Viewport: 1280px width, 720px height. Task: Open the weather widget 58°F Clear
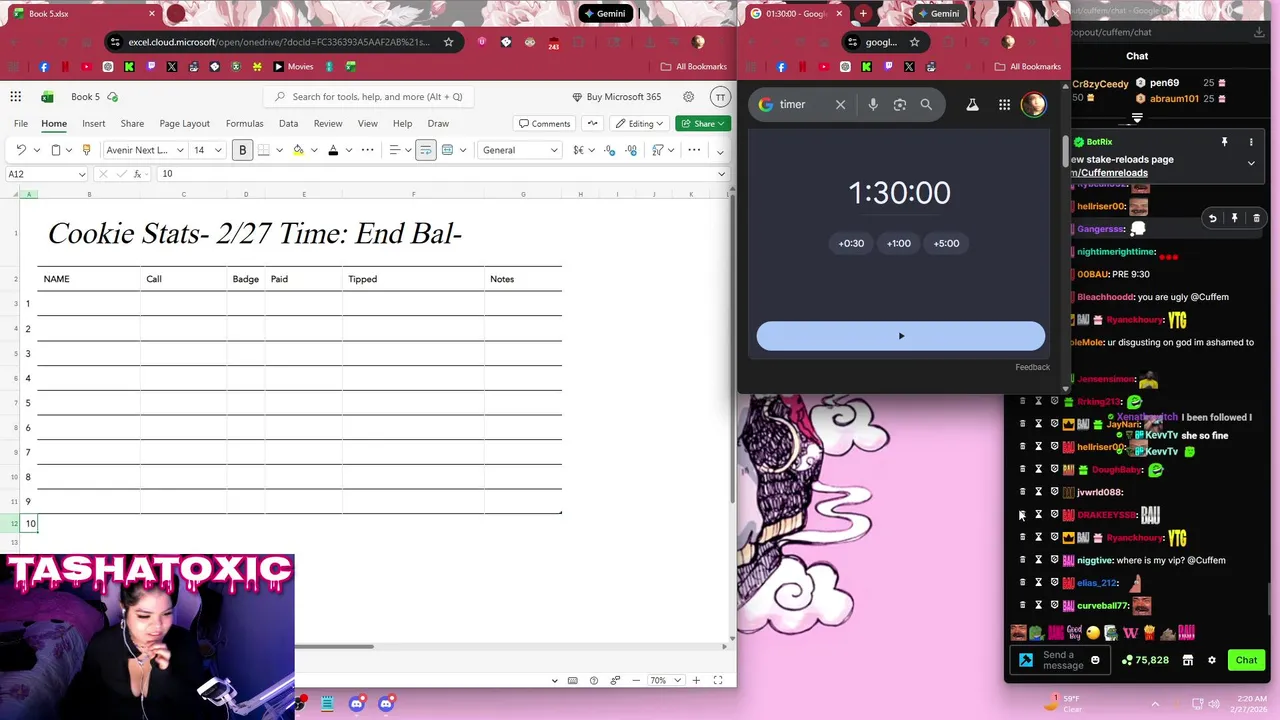tap(1064, 704)
